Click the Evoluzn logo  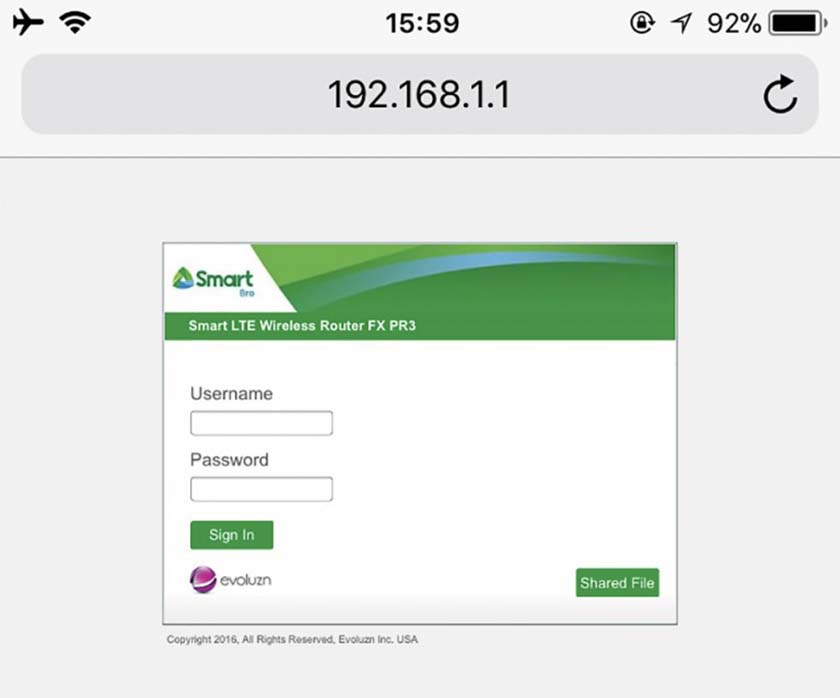[x=230, y=580]
